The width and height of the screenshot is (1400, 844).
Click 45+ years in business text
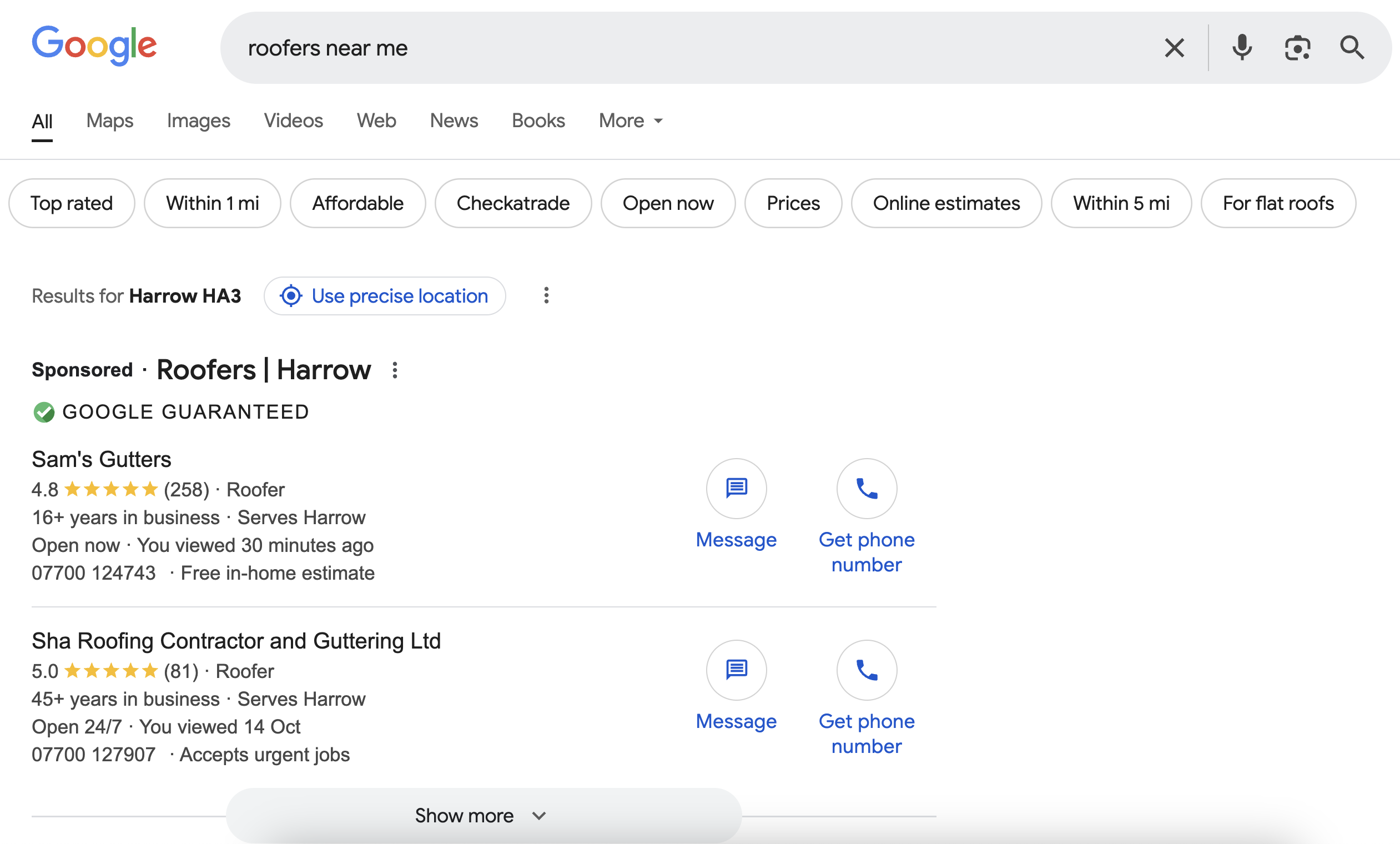click(125, 699)
